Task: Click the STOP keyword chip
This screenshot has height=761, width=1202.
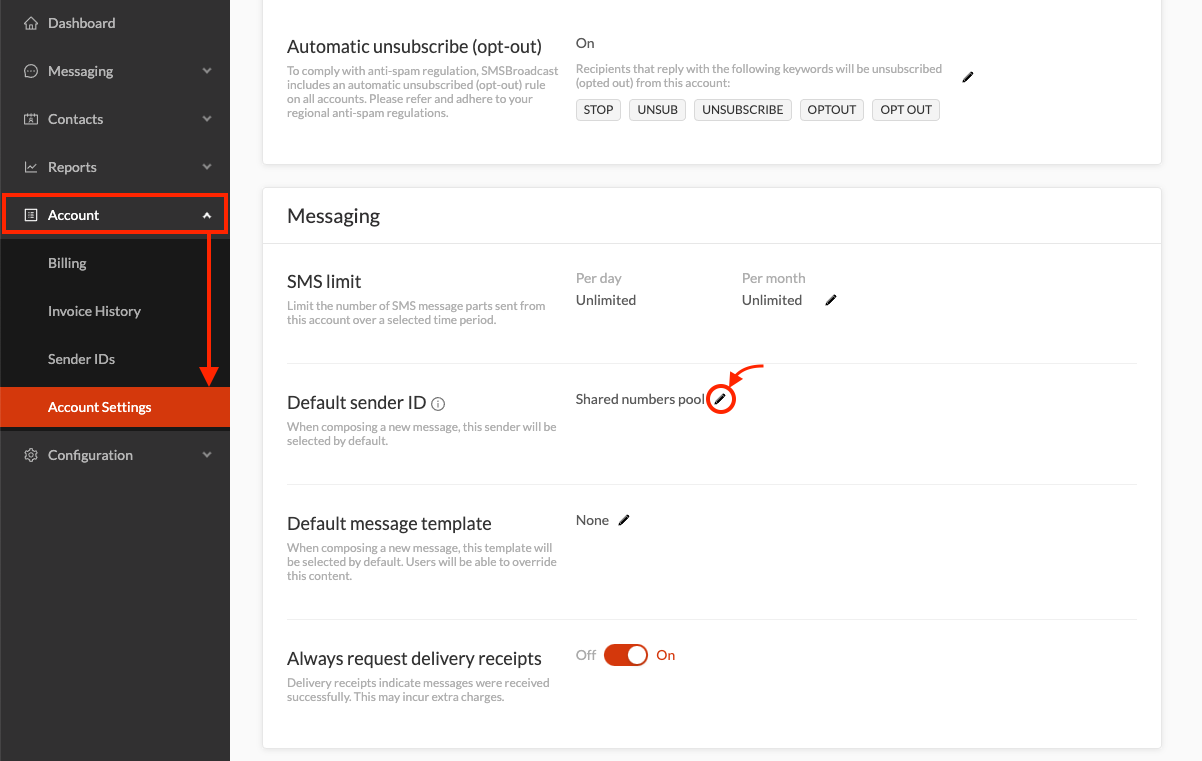Action: click(598, 109)
